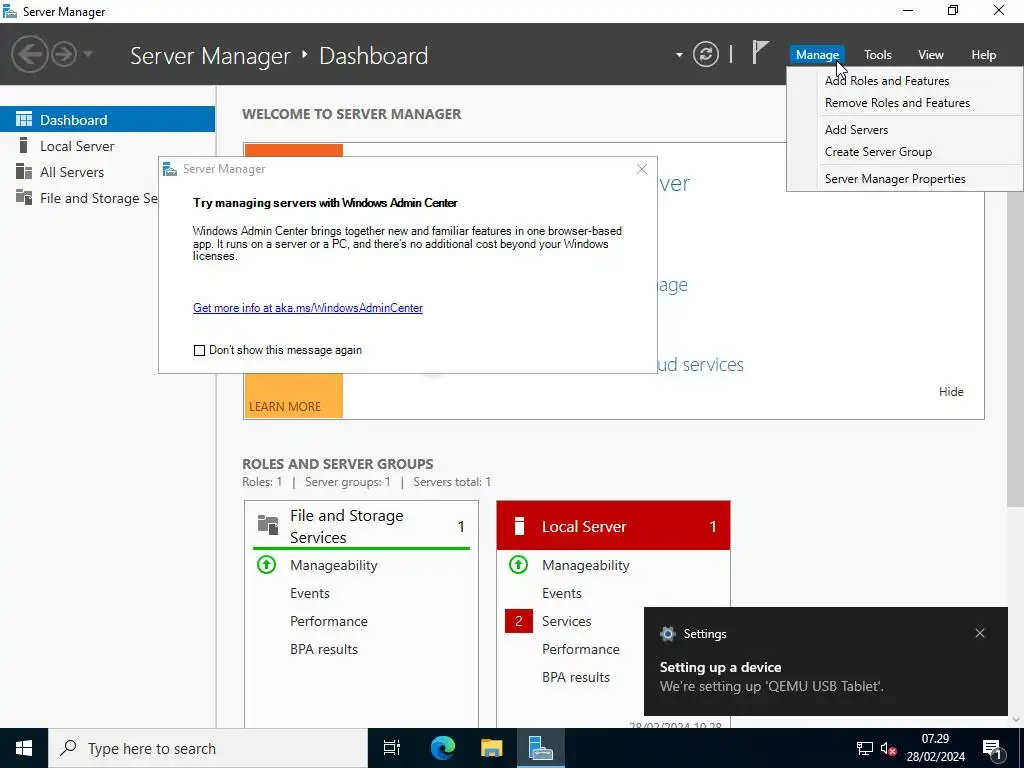Open the Action Center notifications icon

coord(993,748)
